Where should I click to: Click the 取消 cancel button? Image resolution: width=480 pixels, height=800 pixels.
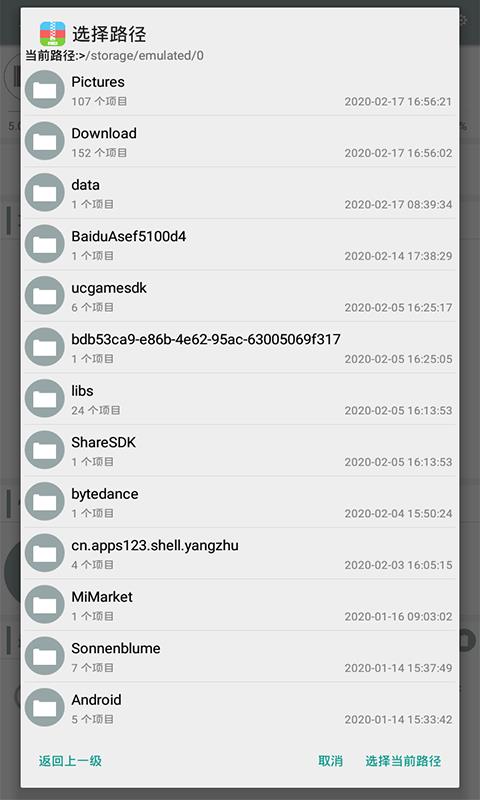coord(331,761)
